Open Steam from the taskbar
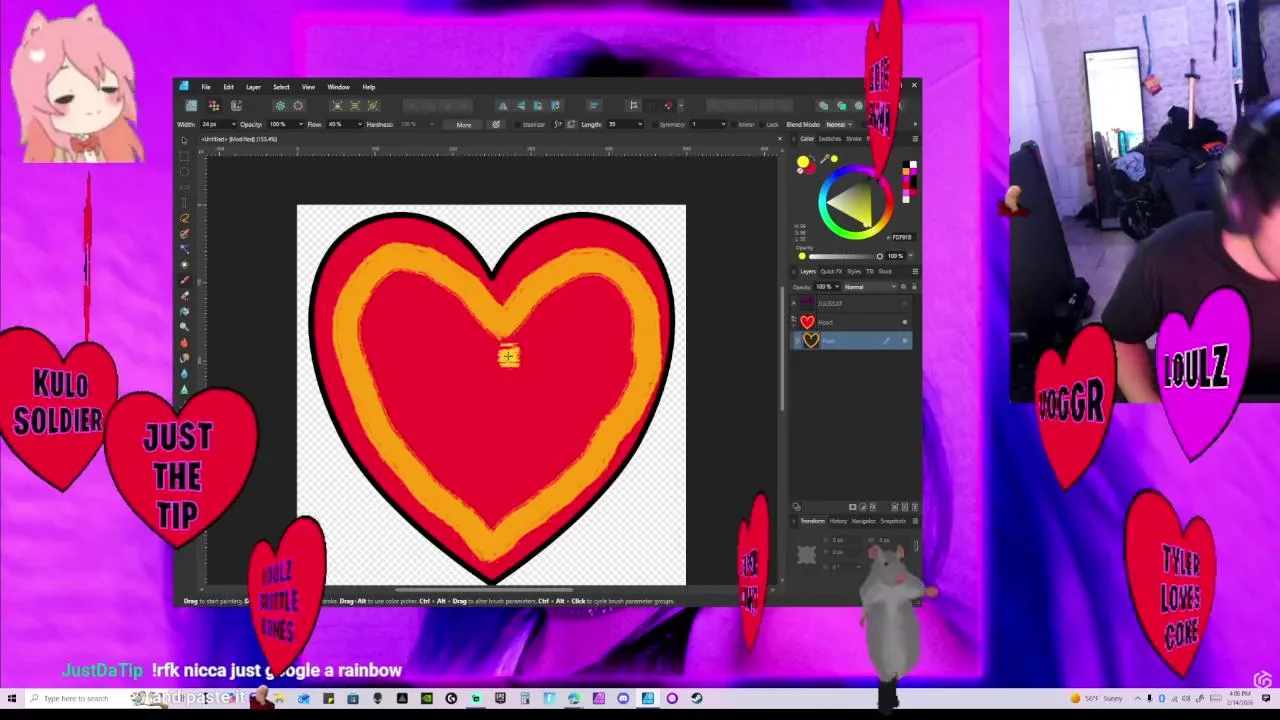Viewport: 1280px width, 720px height. click(x=696, y=698)
